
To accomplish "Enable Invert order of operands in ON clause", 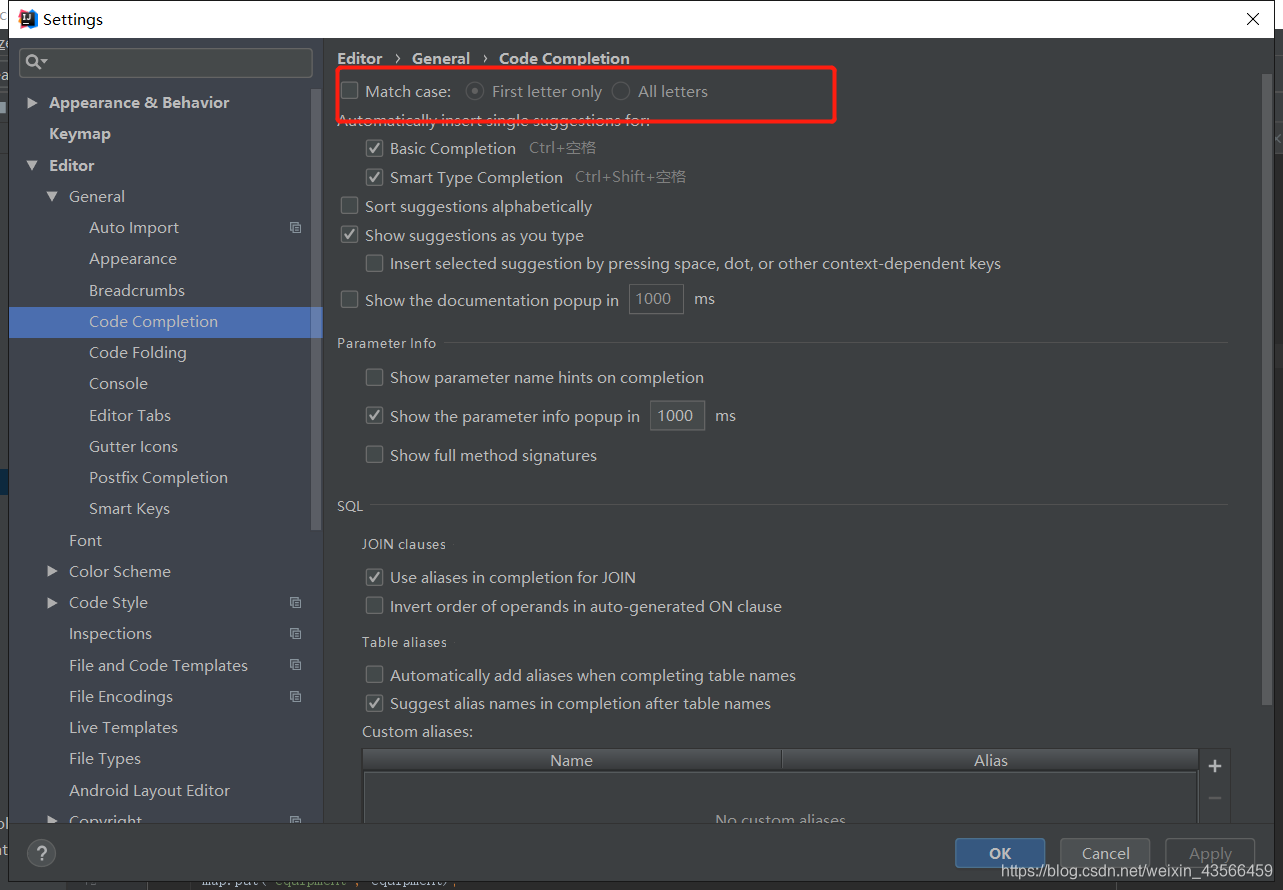I will [x=374, y=606].
